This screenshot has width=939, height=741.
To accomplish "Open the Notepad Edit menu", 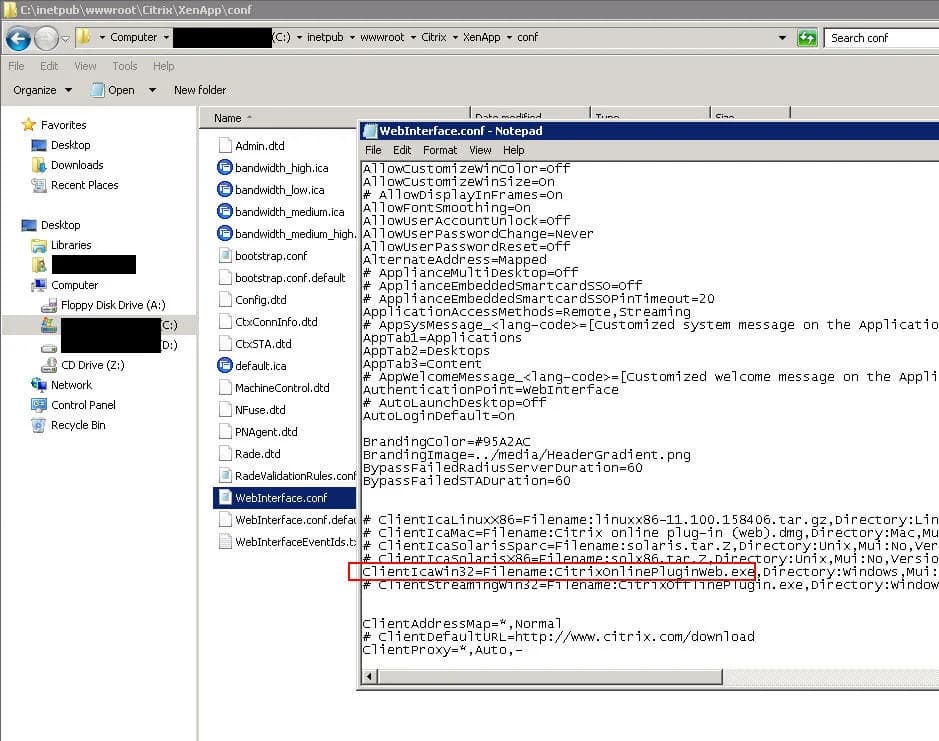I will coord(402,150).
